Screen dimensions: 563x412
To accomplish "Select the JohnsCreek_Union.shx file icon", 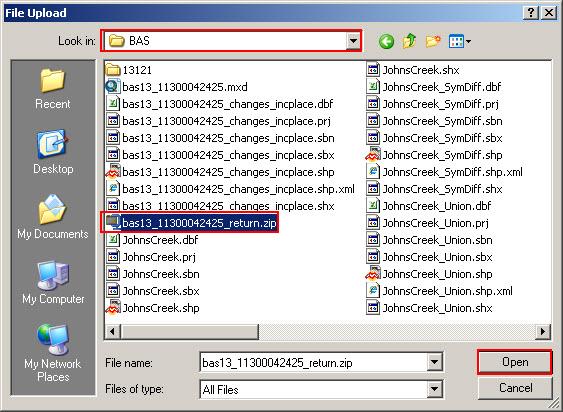I will (373, 308).
